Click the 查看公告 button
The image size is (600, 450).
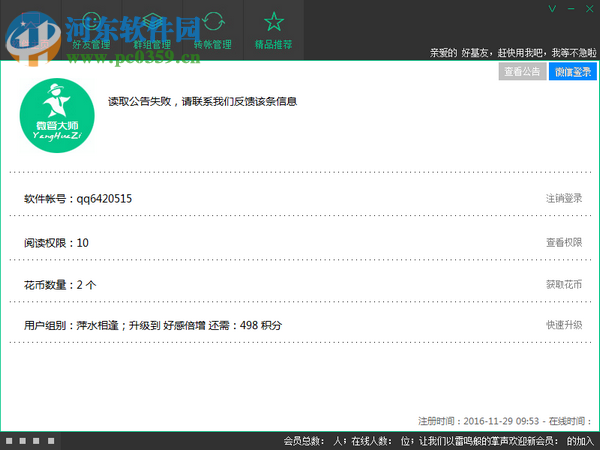pyautogui.click(x=522, y=72)
